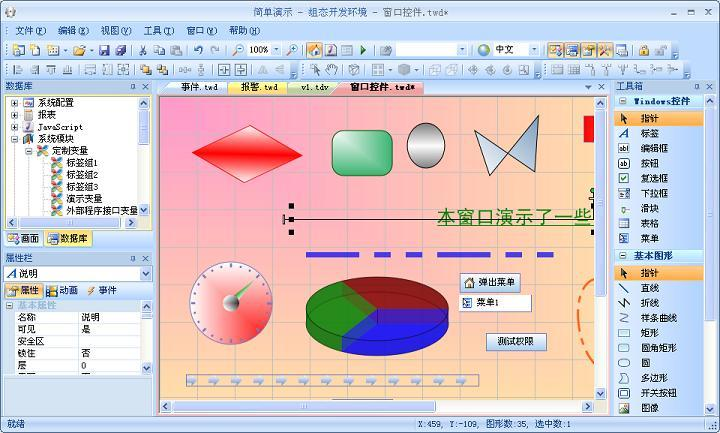
Task: Click the 可见 property value 是
Action: pyautogui.click(x=109, y=329)
